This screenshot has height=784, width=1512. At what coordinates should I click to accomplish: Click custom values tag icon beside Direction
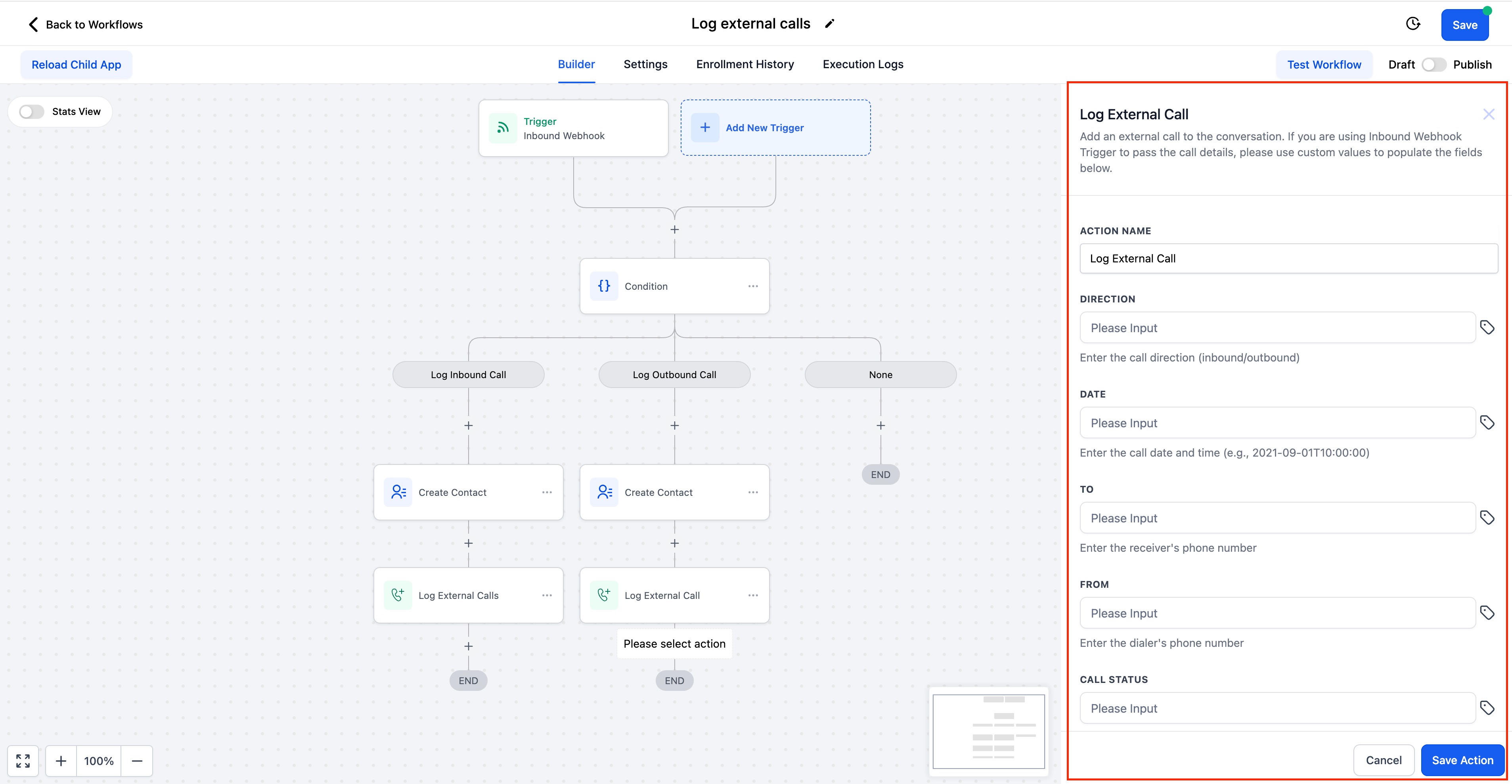pos(1487,327)
